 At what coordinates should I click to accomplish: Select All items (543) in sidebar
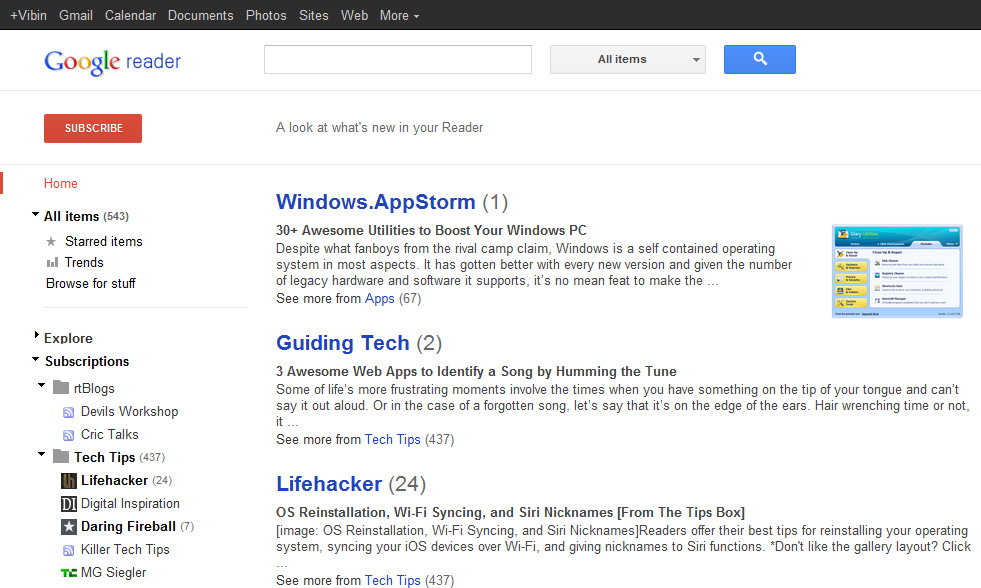click(86, 216)
